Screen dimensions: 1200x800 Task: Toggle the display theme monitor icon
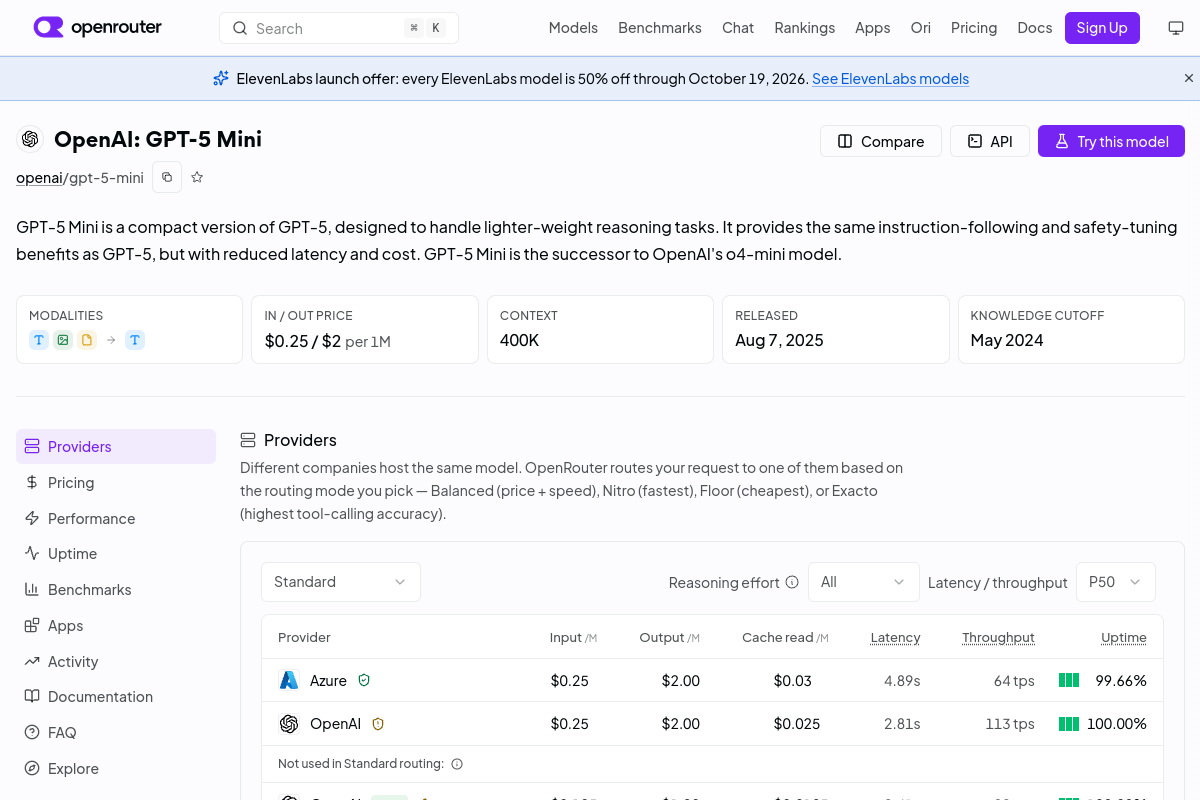coord(1176,28)
